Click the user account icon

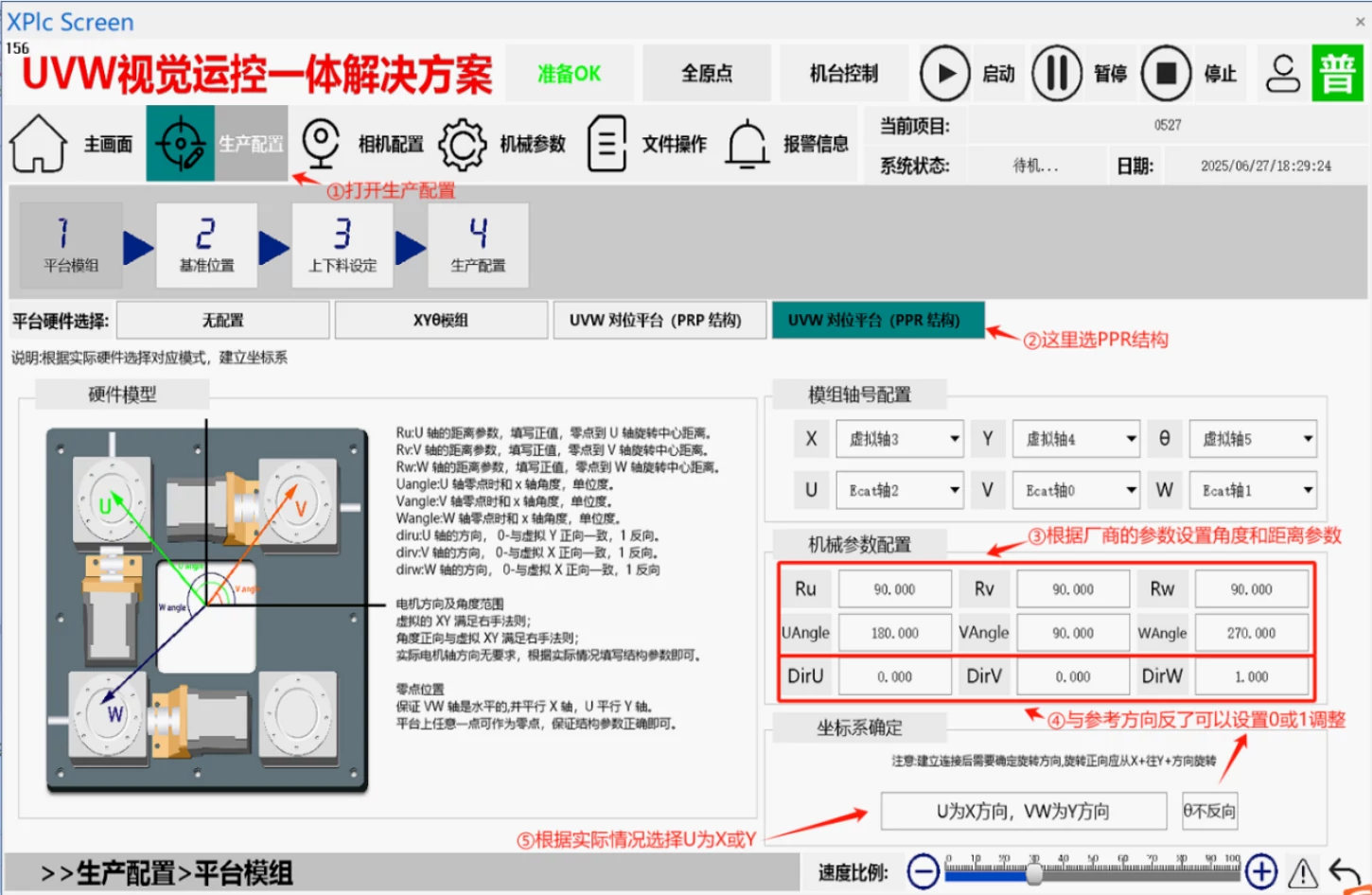click(x=1283, y=74)
